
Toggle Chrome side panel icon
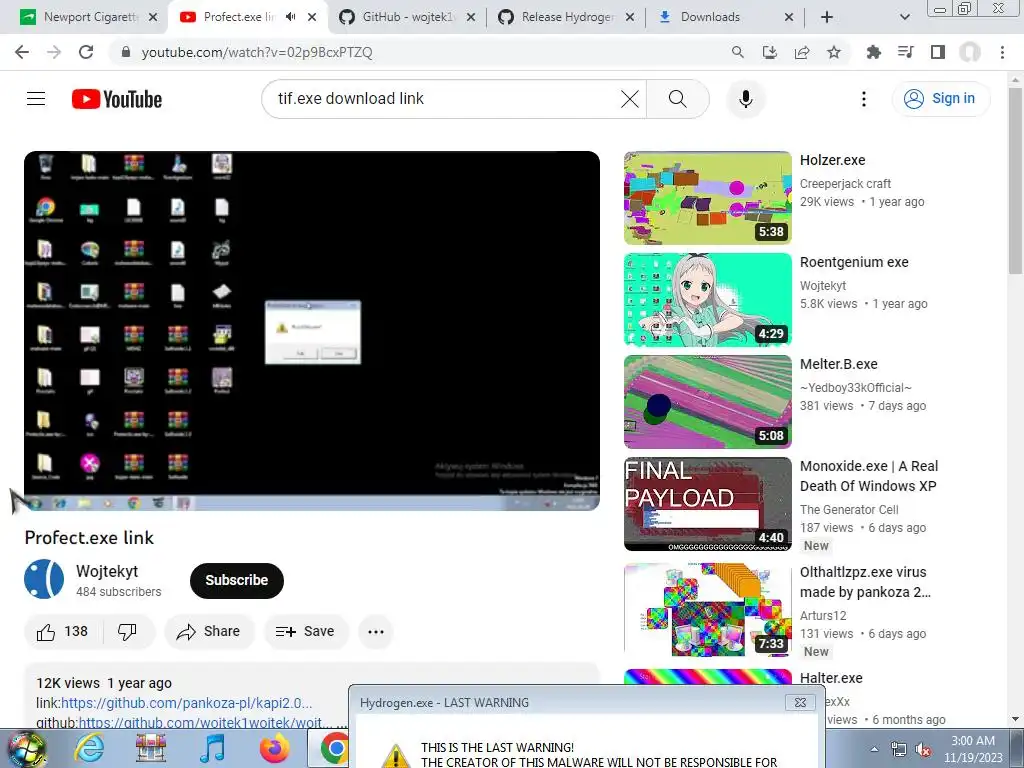pos(938,52)
